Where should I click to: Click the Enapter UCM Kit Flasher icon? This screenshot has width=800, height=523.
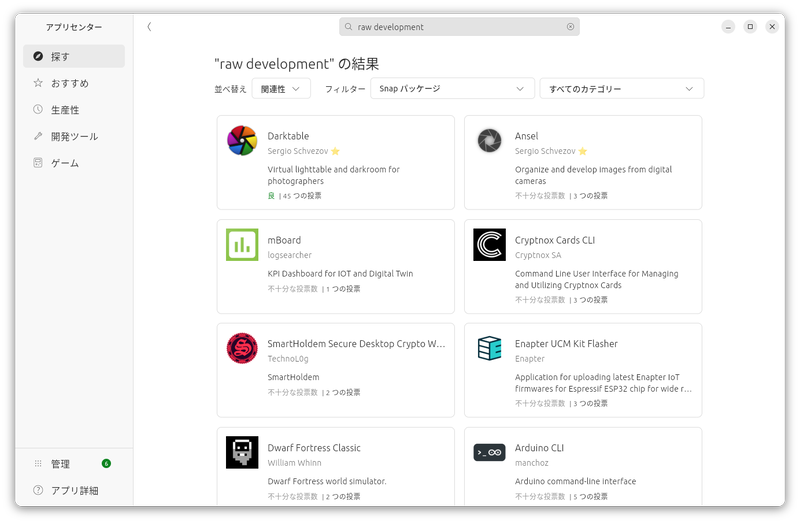coord(489,348)
